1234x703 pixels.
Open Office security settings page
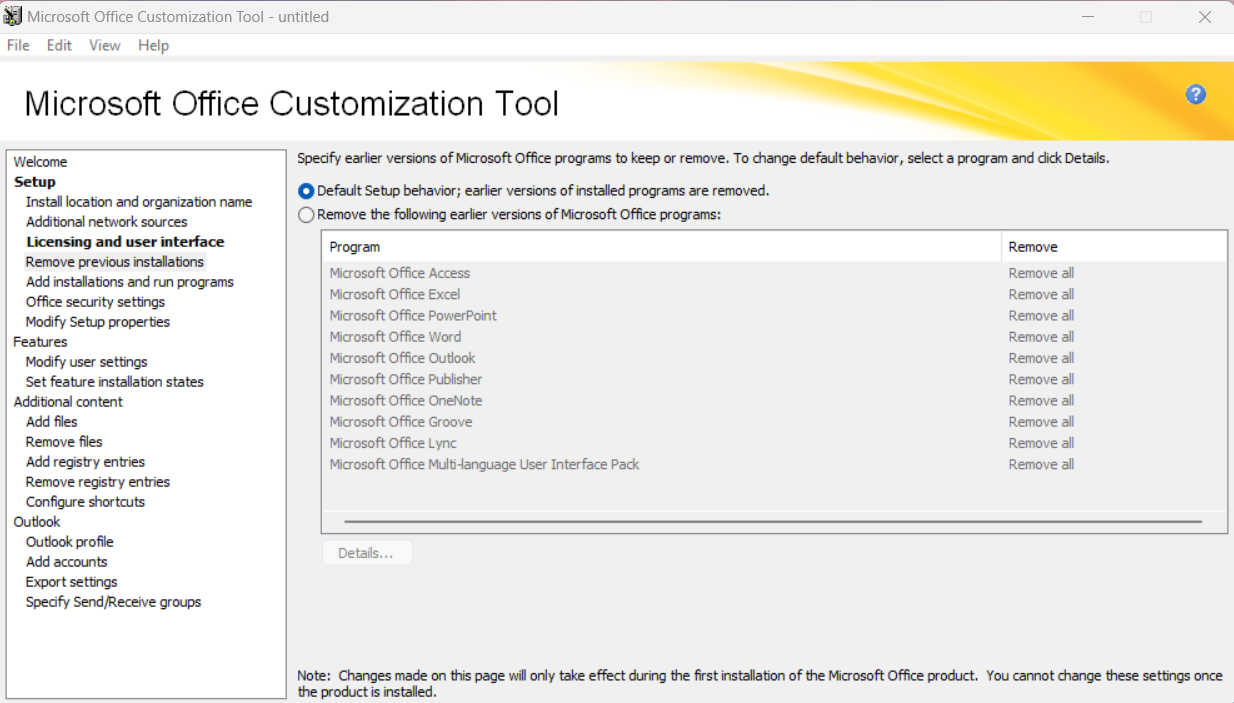click(x=95, y=302)
